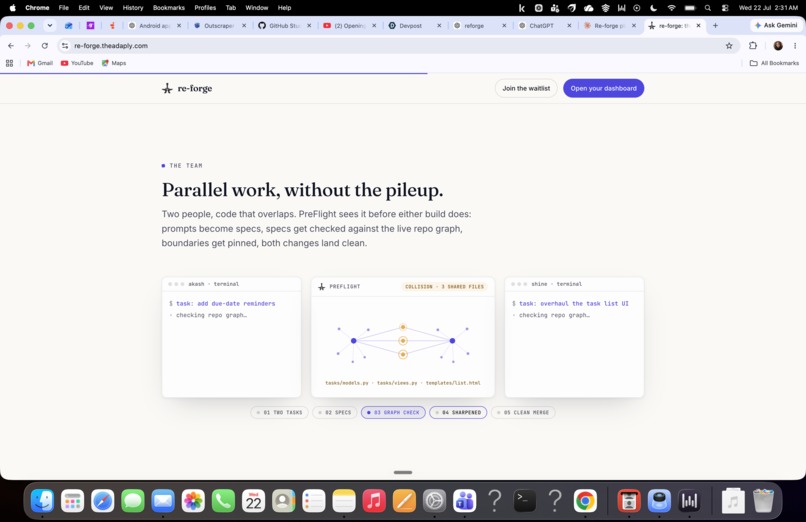Bookmark this page with the star icon
806x522 pixels.
[729, 46]
